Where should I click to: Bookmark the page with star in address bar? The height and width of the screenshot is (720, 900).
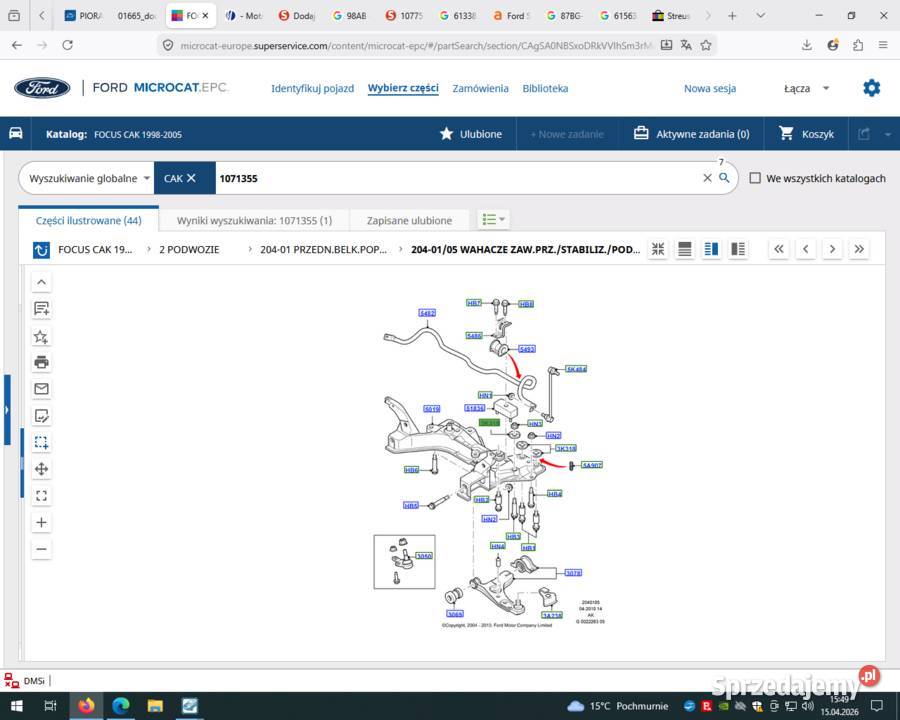(x=706, y=45)
